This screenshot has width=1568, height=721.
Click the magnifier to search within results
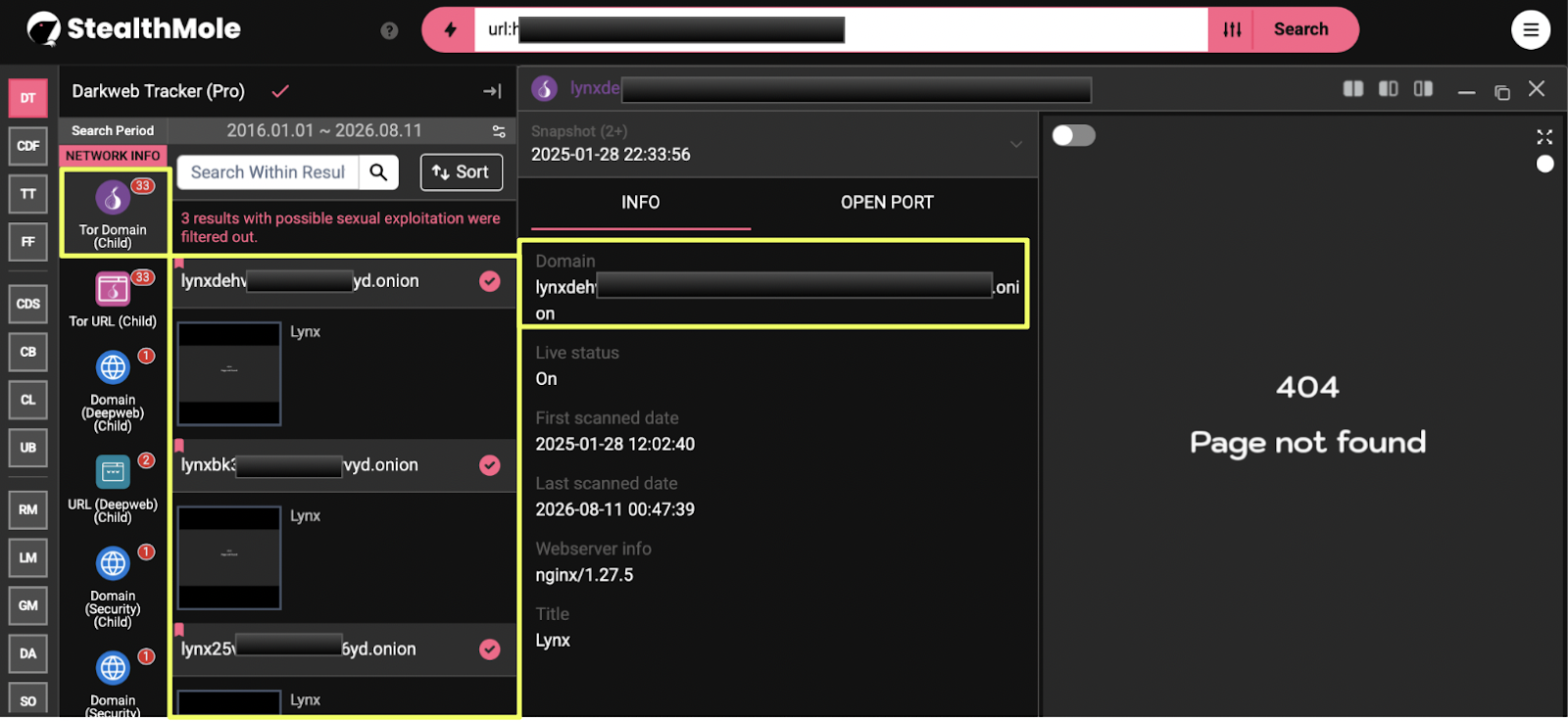pos(378,172)
